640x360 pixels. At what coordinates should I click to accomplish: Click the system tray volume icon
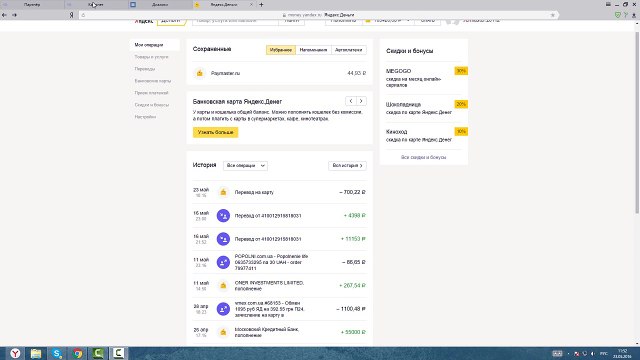coord(593,353)
